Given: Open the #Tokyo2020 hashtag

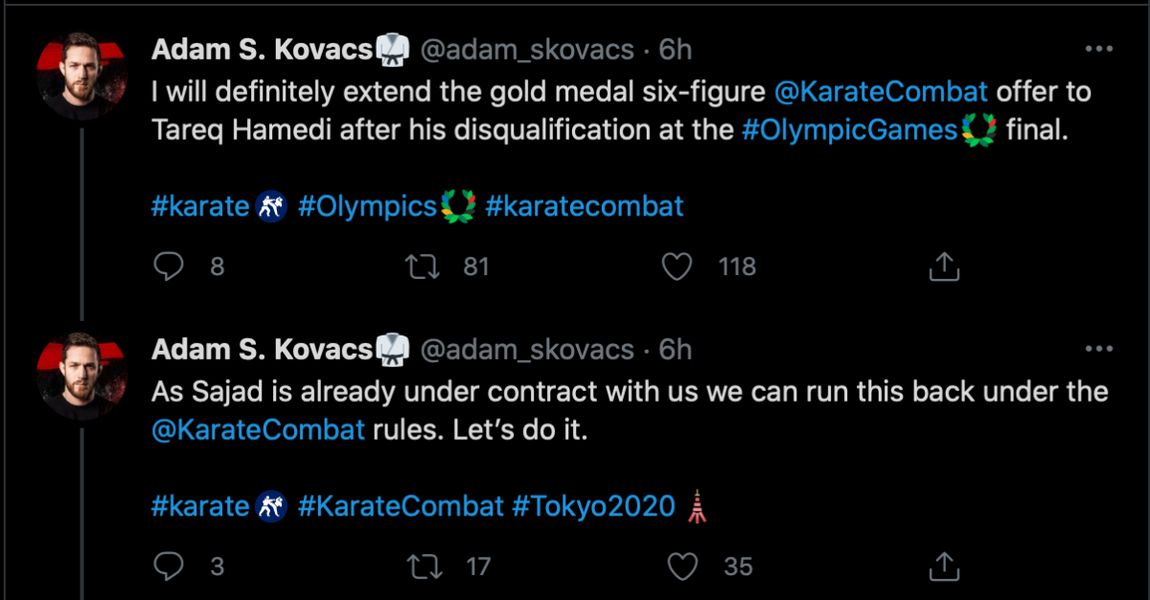Looking at the screenshot, I should pos(594,506).
